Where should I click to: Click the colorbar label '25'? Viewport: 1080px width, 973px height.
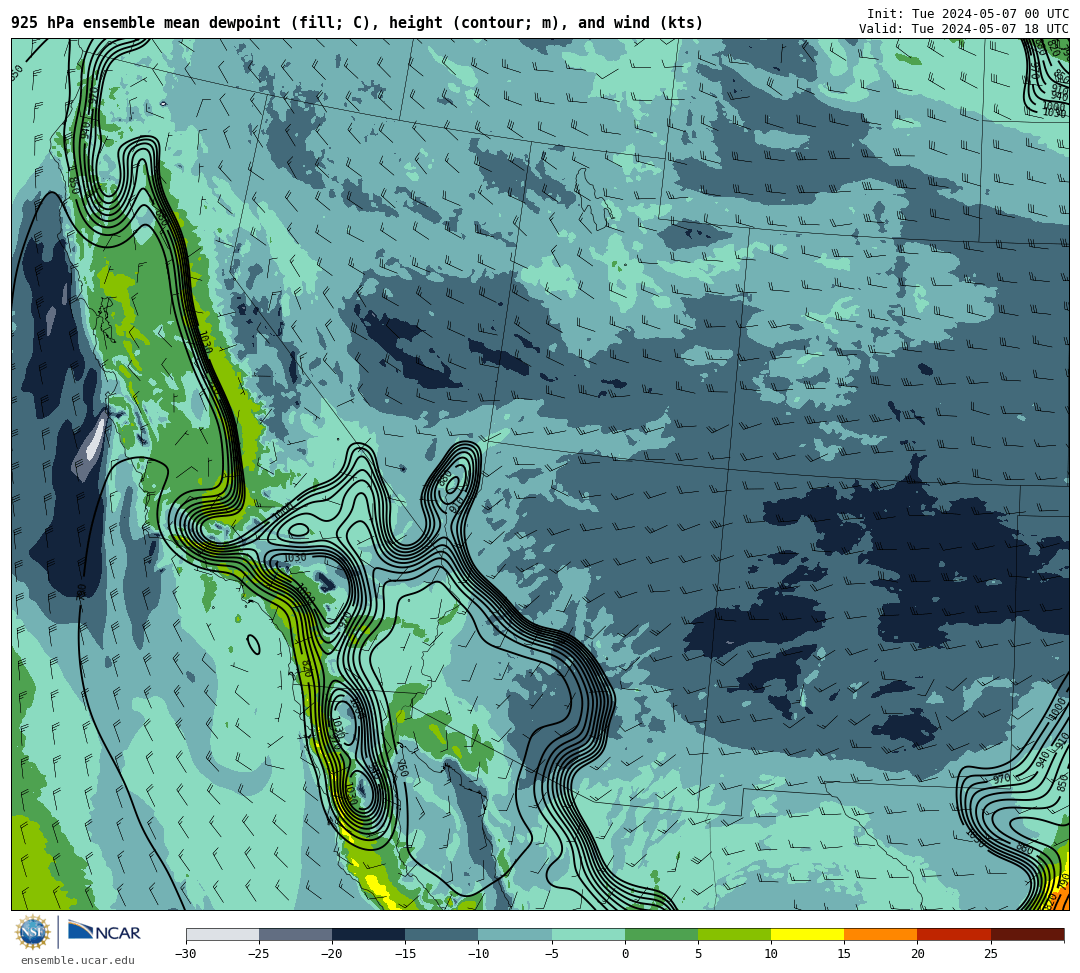tap(990, 954)
